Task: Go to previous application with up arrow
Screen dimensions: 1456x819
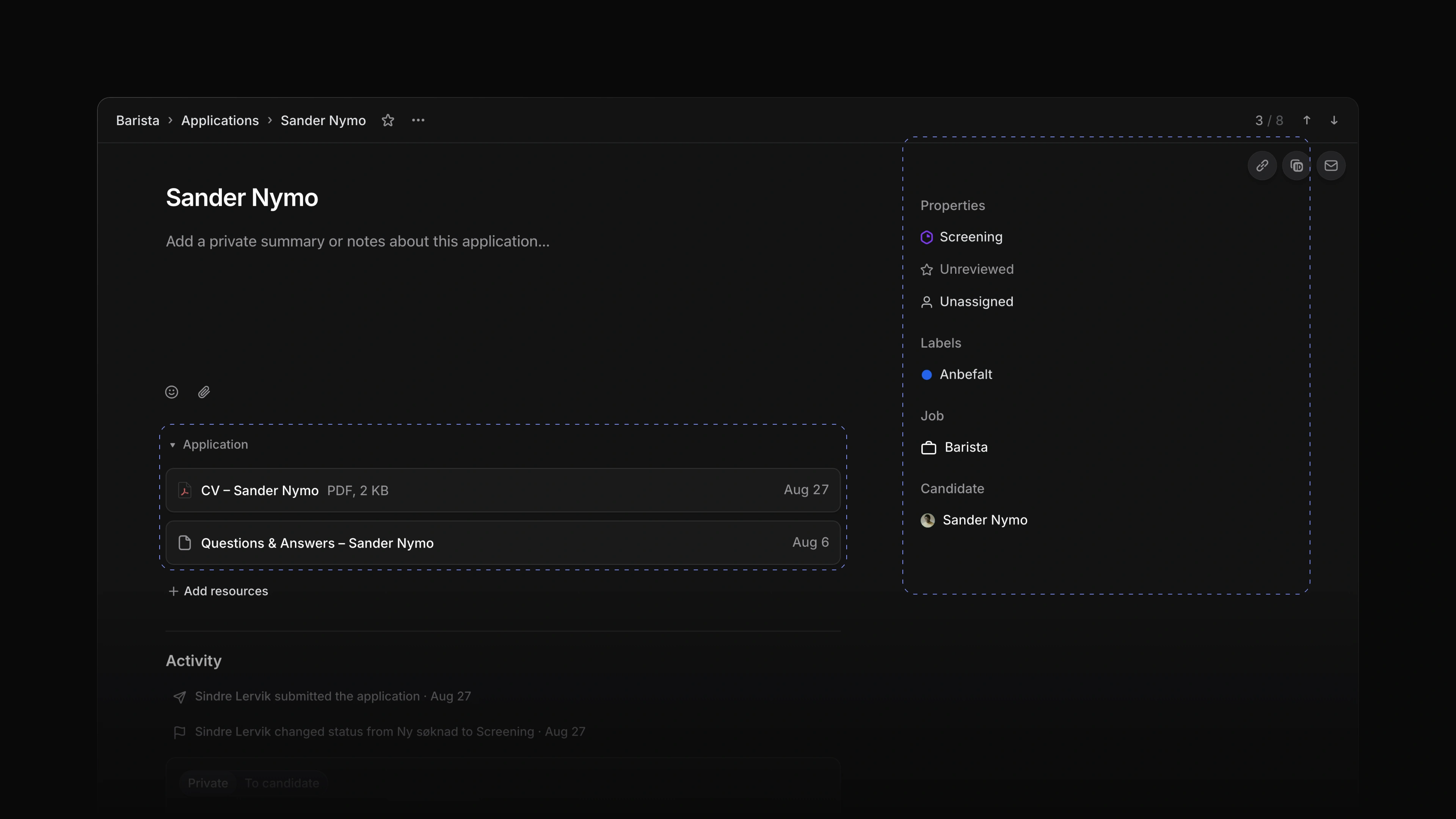Action: point(1307,121)
